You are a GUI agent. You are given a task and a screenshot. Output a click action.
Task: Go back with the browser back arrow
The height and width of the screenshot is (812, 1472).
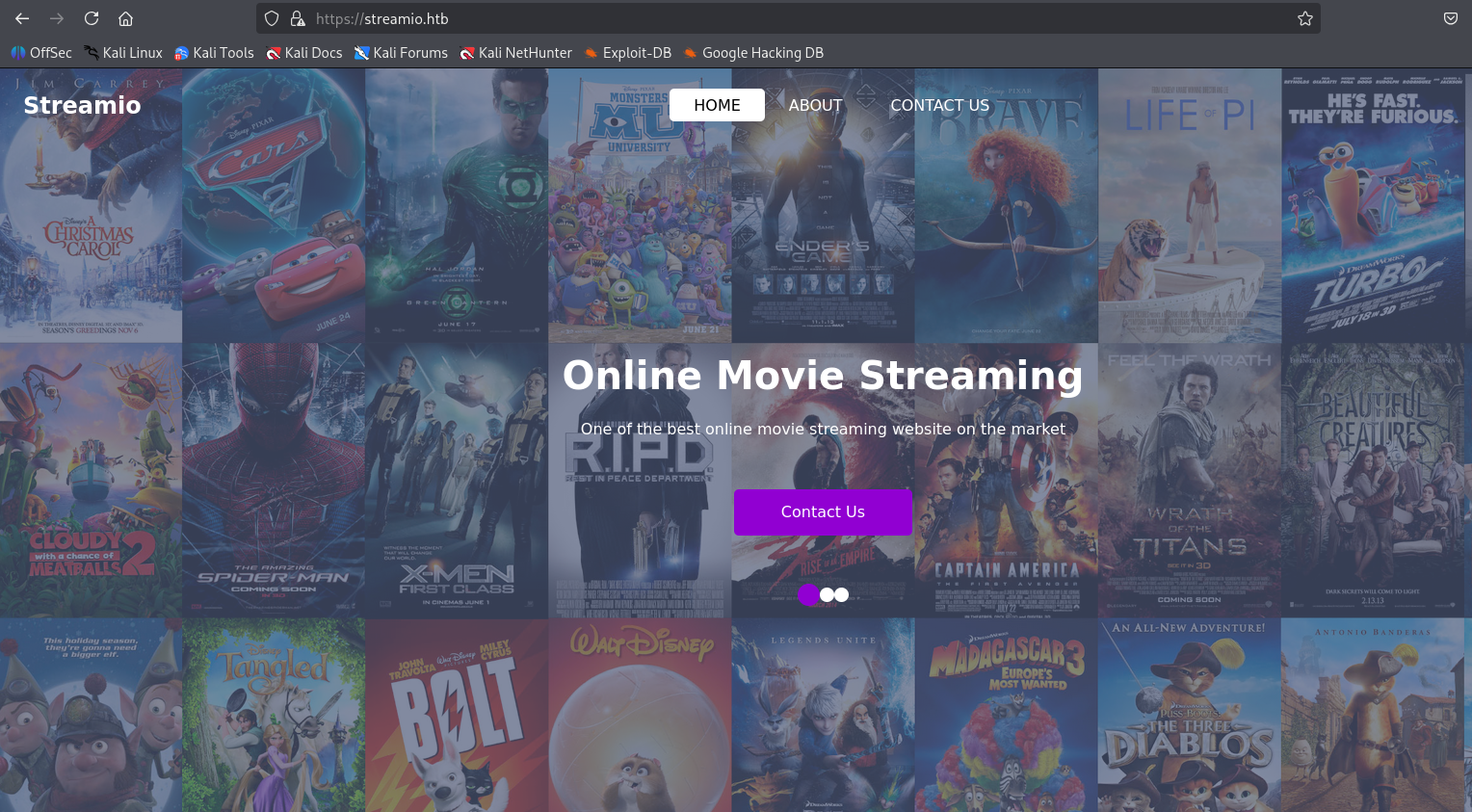point(22,18)
